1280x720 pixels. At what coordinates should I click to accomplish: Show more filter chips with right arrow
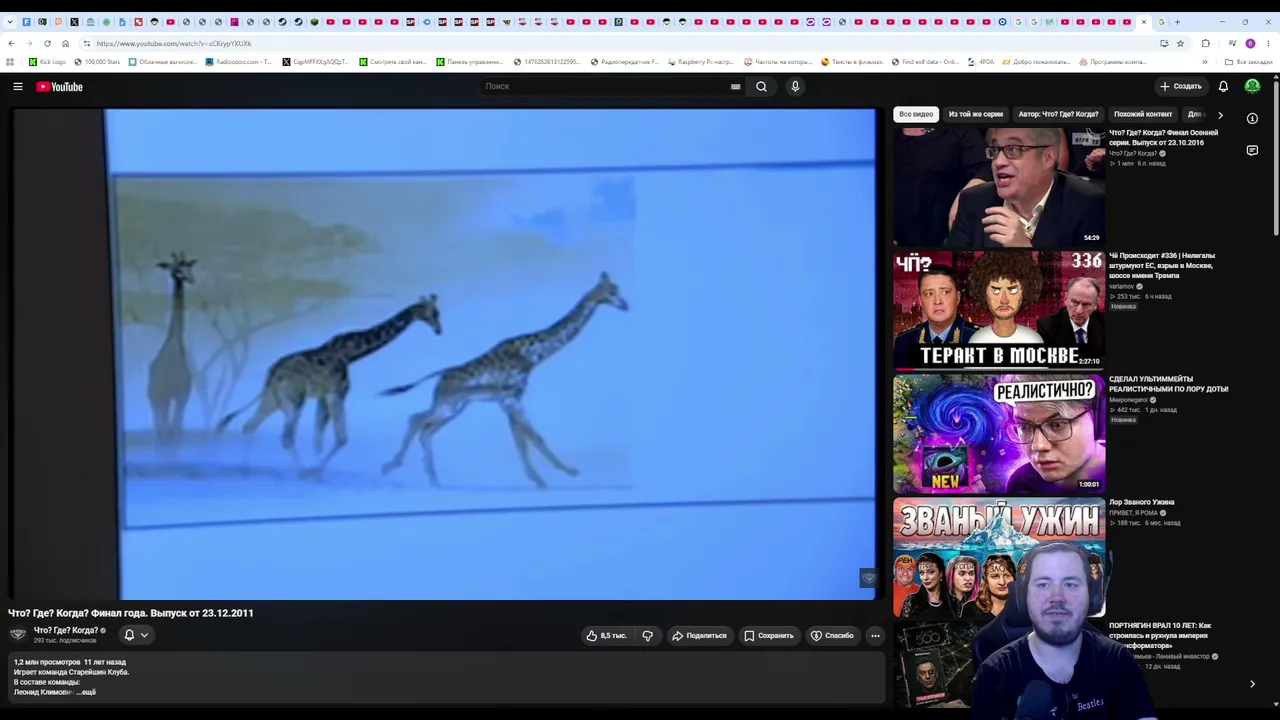(1220, 115)
